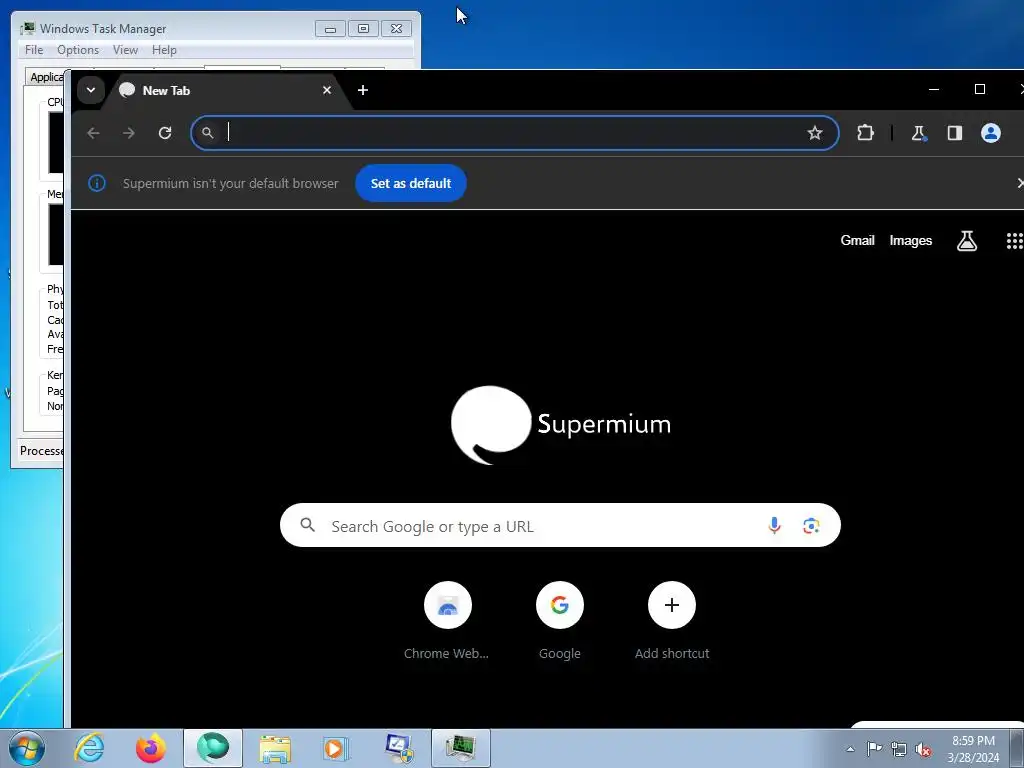Start voice search with microphone
Screen dimensions: 1024x768
point(774,526)
